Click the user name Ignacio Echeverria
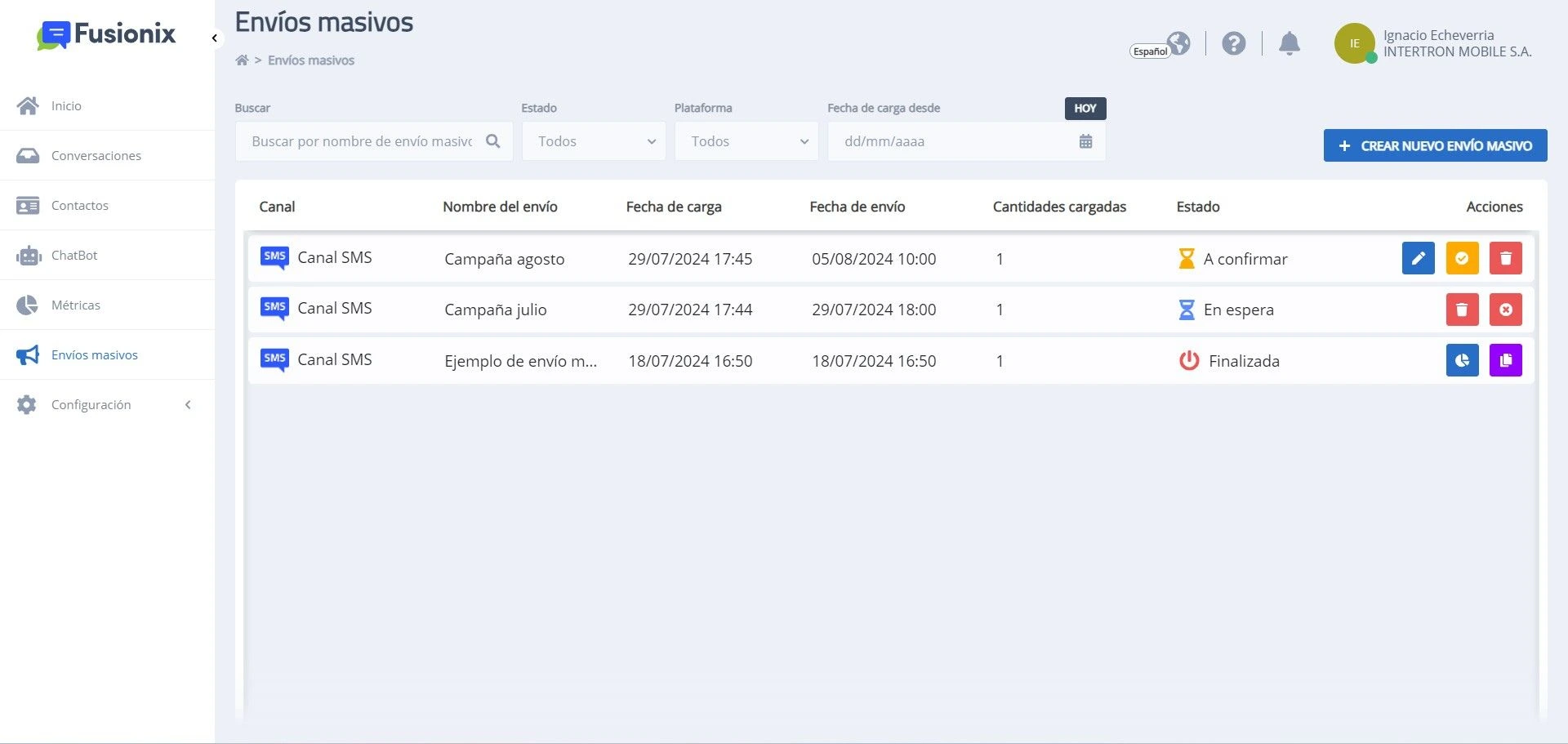Screen dimensions: 1568x744 [1438, 35]
